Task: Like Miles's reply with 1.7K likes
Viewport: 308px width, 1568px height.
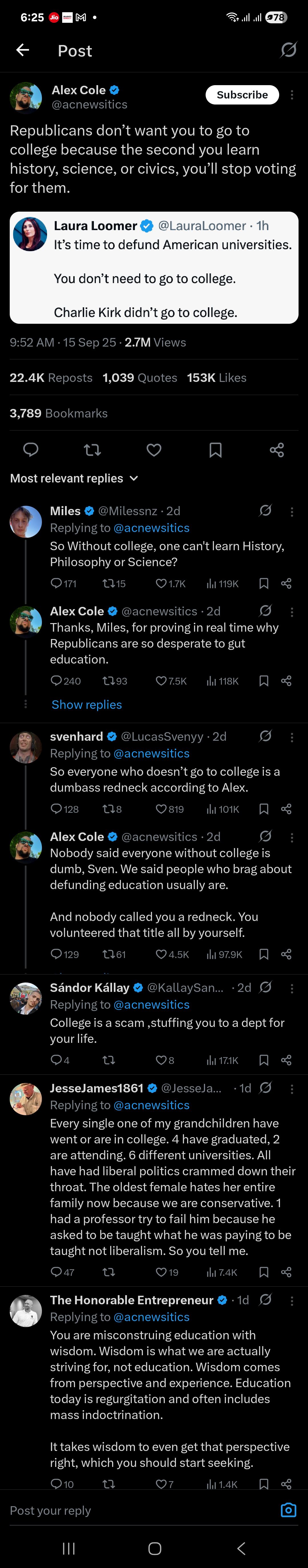Action: click(x=170, y=584)
